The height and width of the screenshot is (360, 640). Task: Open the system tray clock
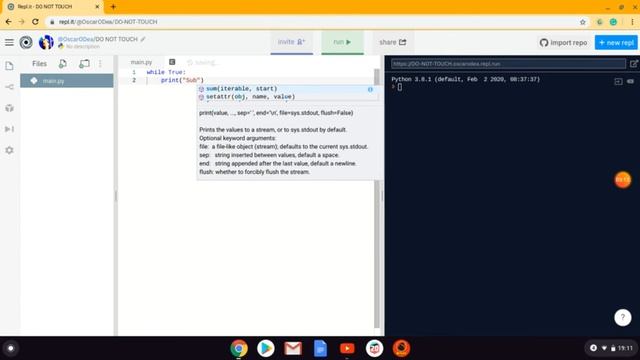pos(625,348)
